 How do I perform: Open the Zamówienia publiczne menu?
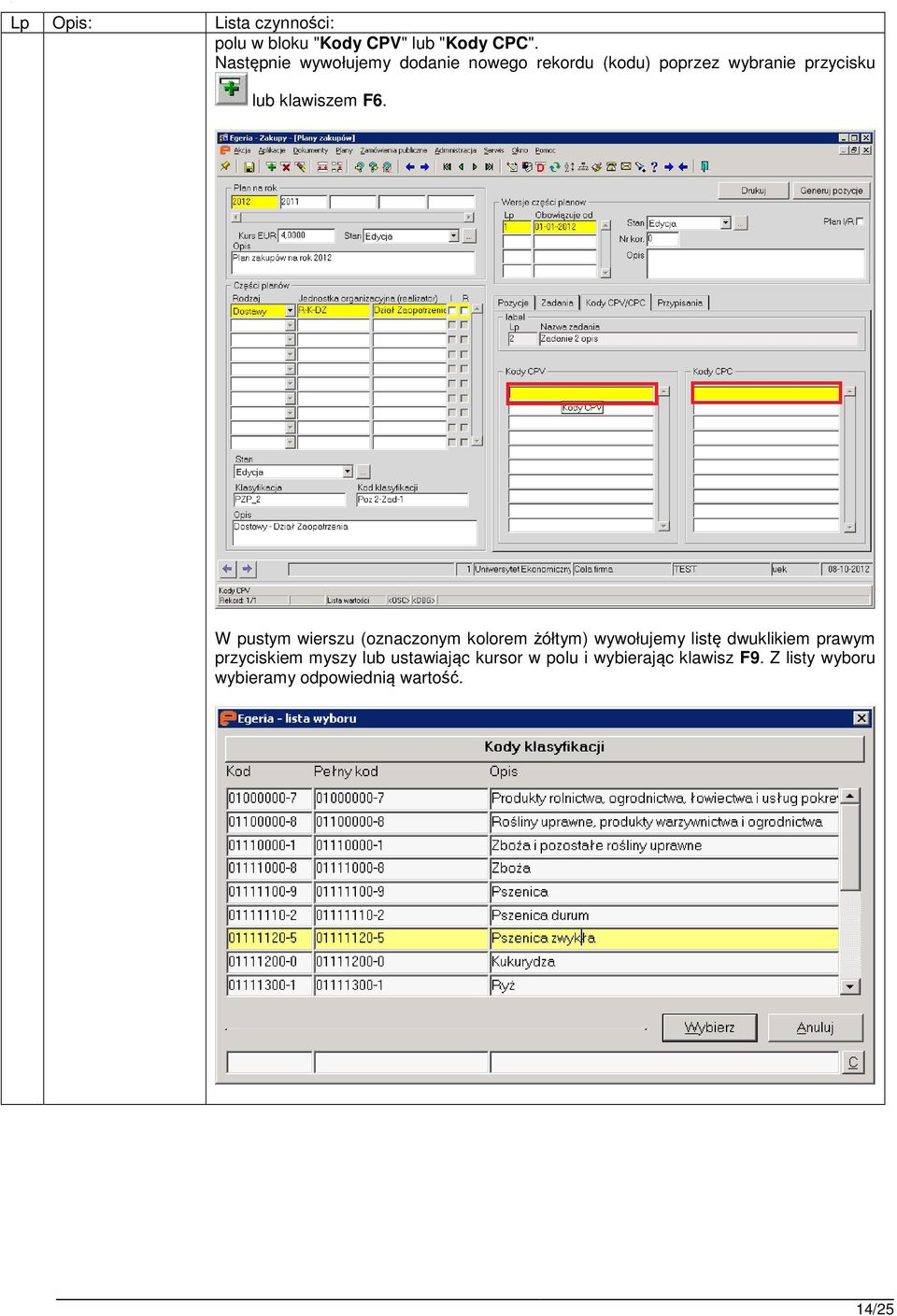coord(393,150)
